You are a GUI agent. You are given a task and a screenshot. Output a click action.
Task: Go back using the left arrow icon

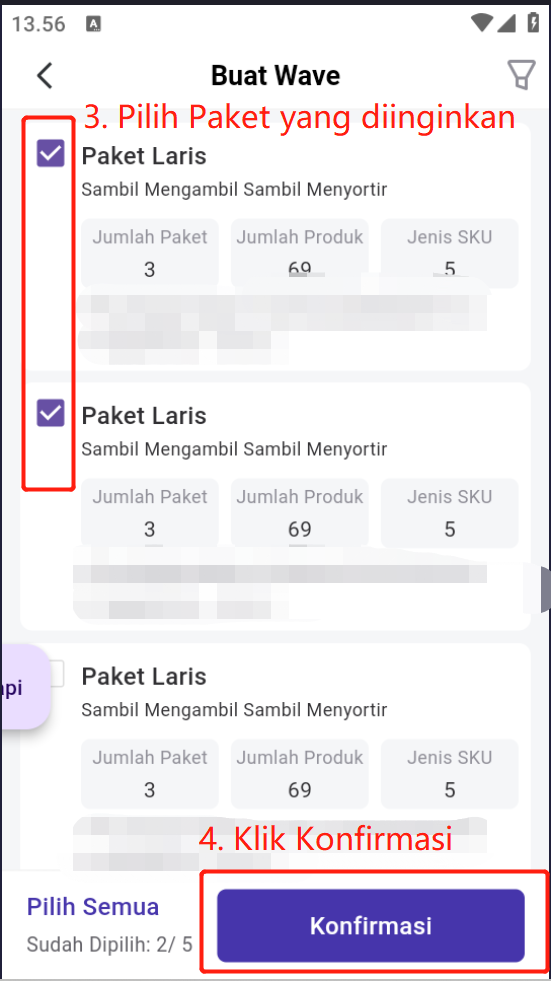(x=44, y=76)
